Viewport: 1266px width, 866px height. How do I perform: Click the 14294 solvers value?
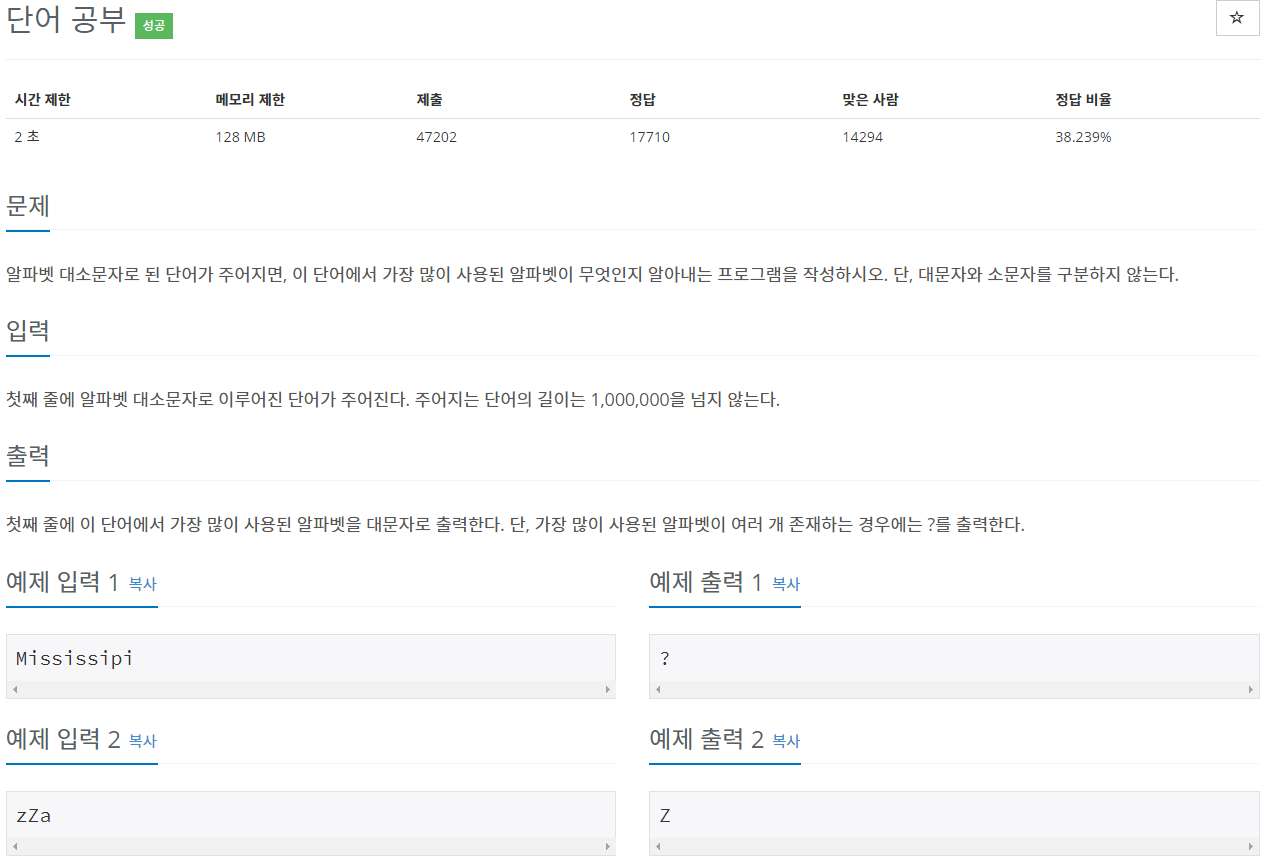862,137
